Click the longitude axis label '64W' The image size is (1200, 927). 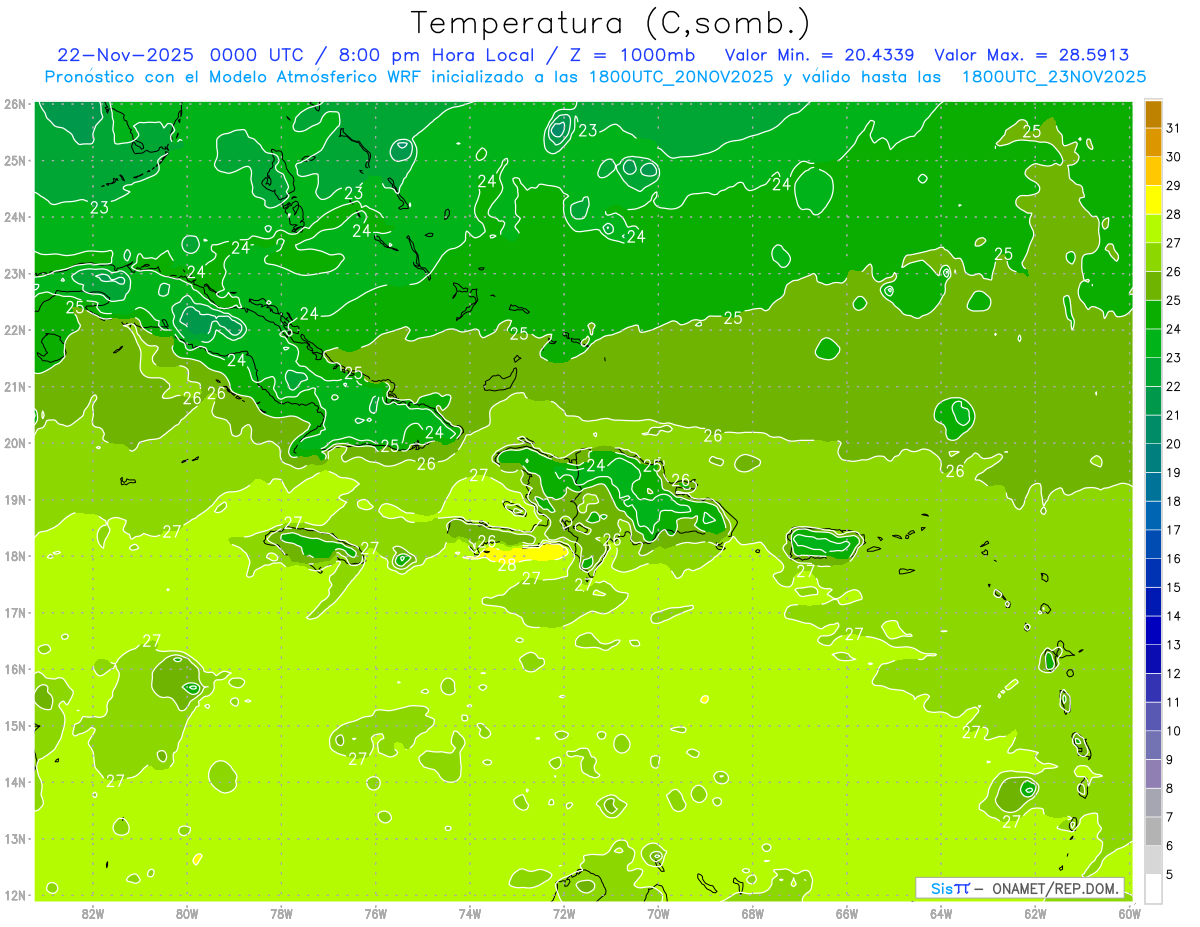[941, 913]
